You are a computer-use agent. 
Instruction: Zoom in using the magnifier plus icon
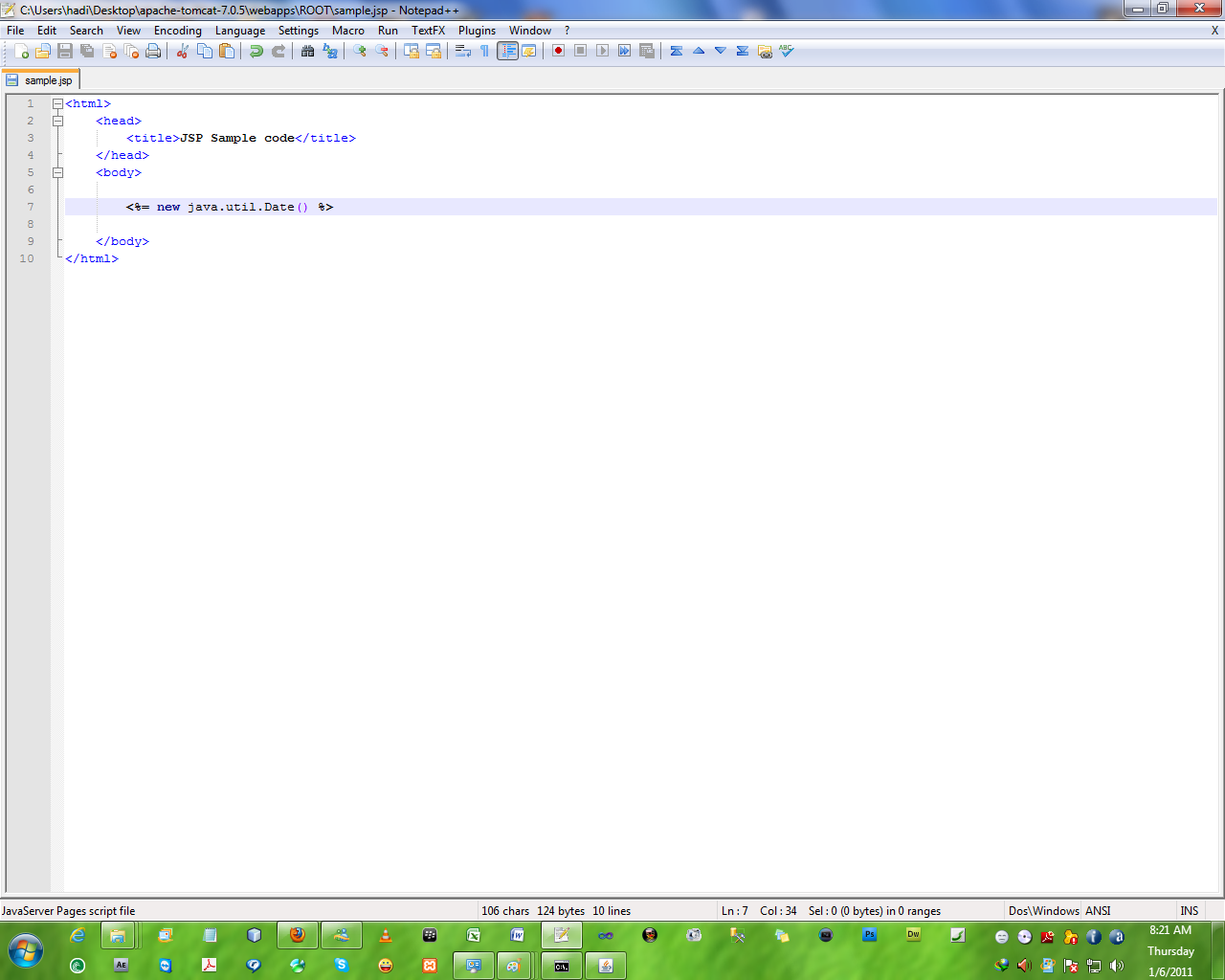360,51
